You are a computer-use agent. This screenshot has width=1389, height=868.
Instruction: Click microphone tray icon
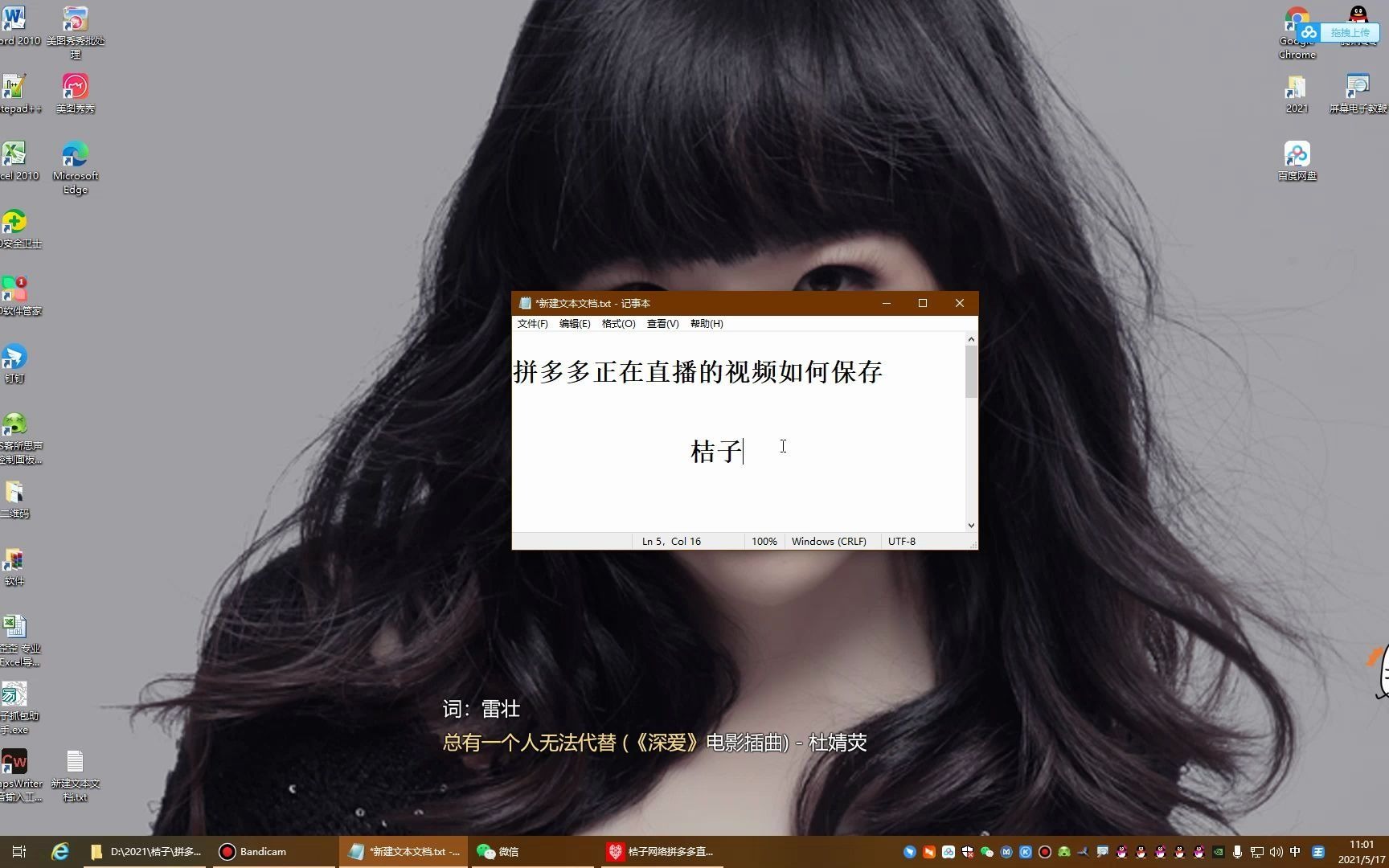coord(1238,852)
